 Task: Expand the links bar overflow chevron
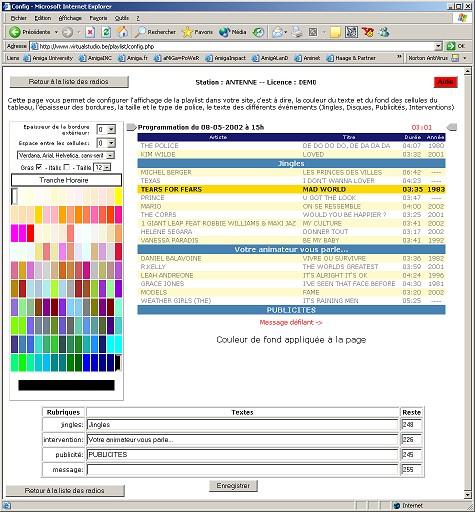pos(399,58)
